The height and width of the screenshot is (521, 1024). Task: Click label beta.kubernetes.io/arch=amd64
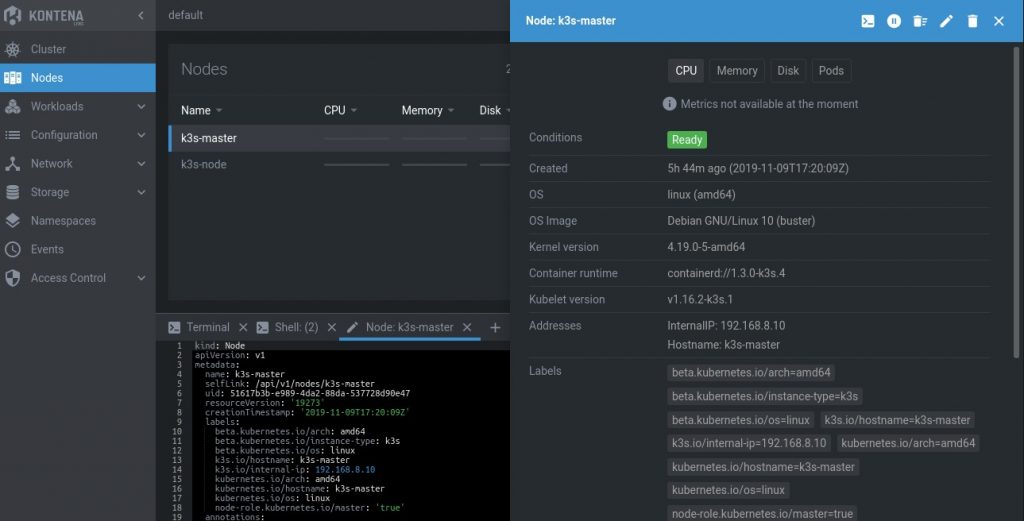coord(751,372)
